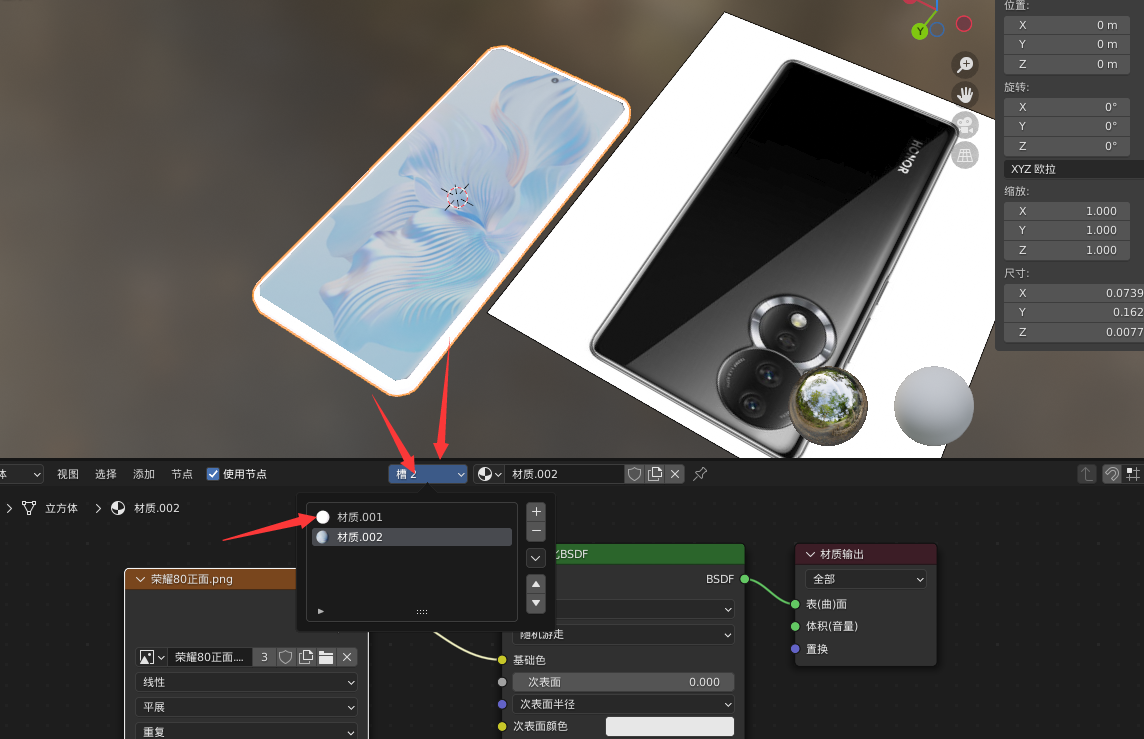The image size is (1144, 739).
Task: Click the viewport zoom magnifier icon
Action: [965, 64]
